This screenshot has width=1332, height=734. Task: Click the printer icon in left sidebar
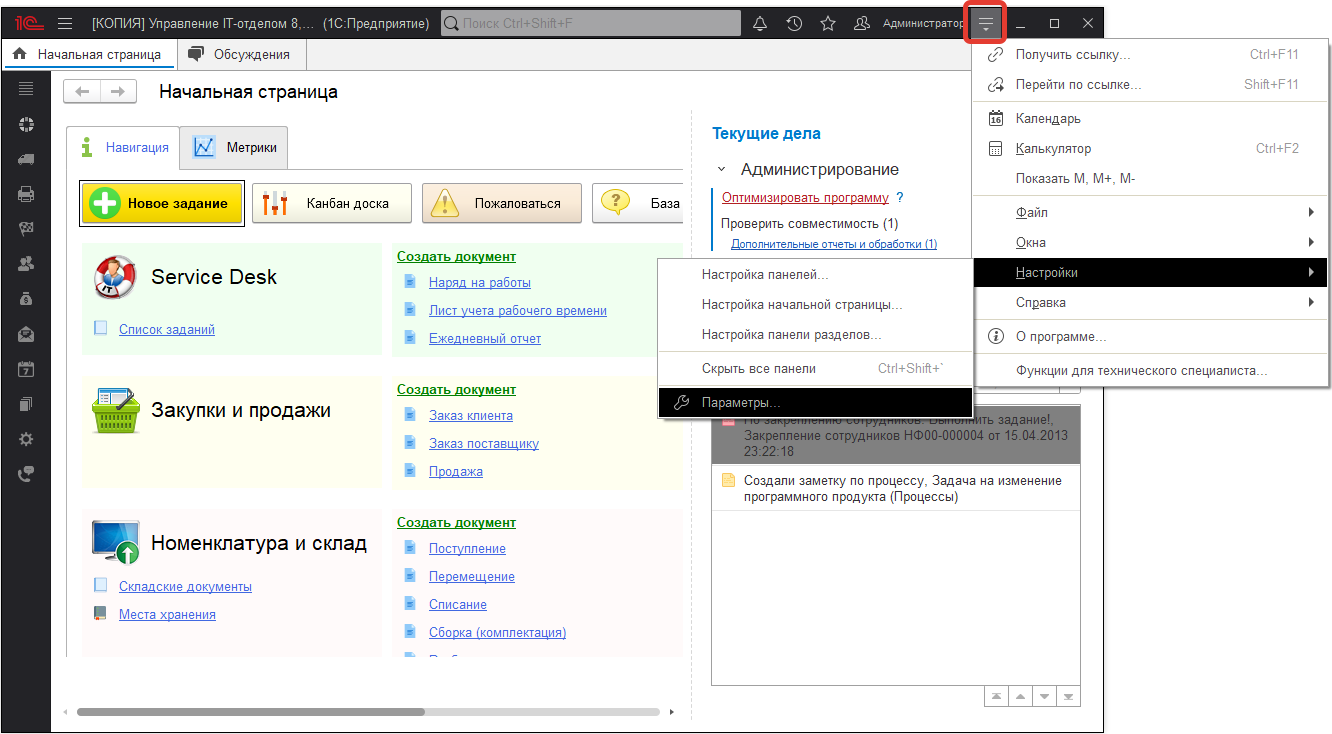[26, 194]
